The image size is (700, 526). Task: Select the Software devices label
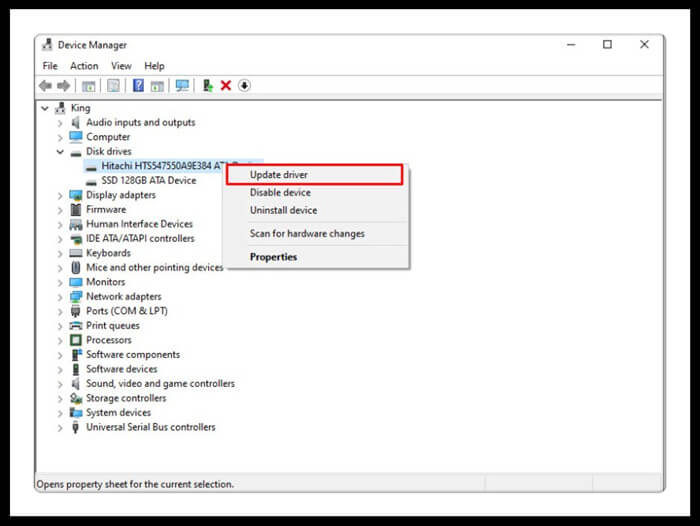pos(121,369)
